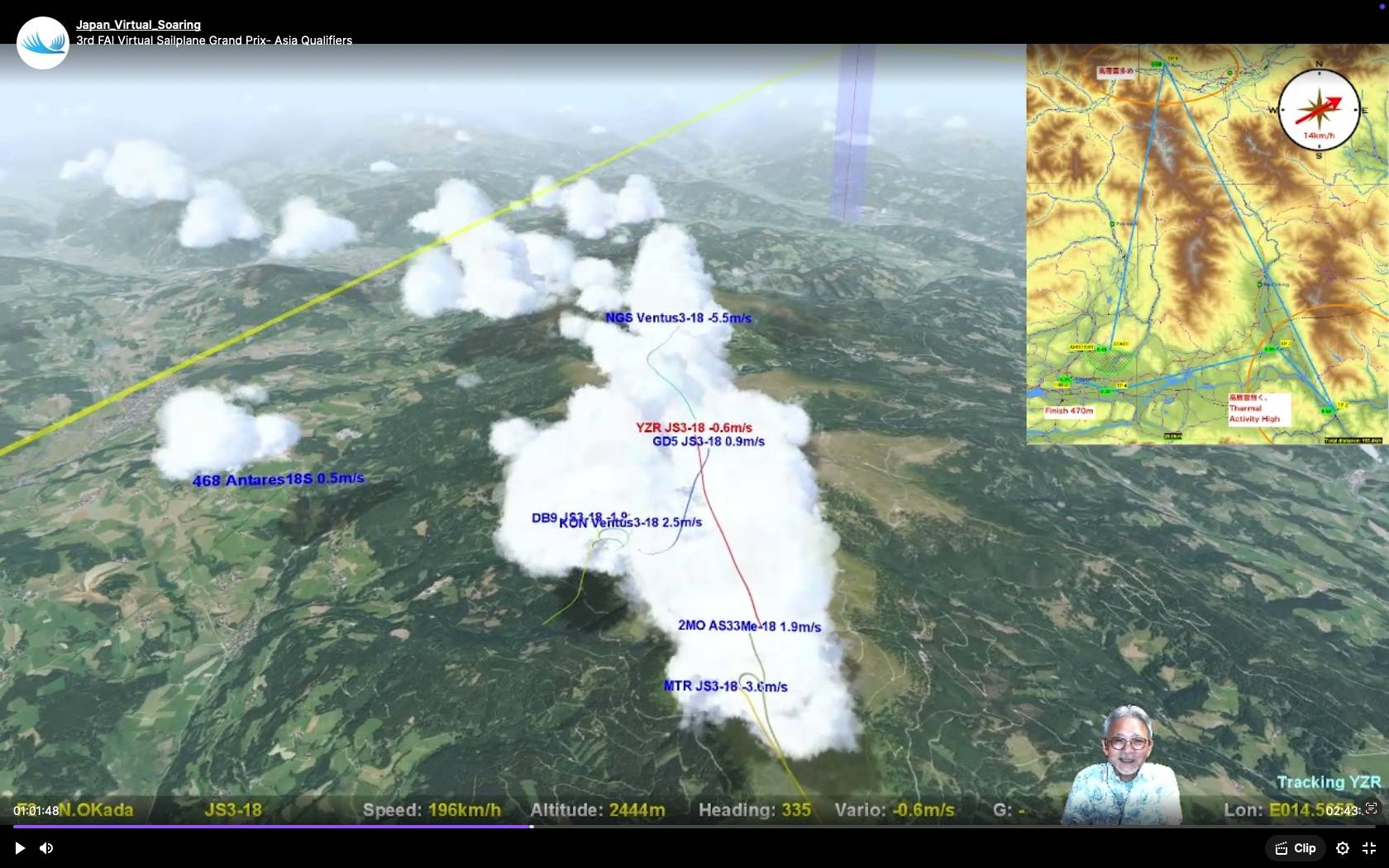This screenshot has width=1389, height=868.
Task: Select the MTR JS3-18 glider label
Action: point(725,686)
